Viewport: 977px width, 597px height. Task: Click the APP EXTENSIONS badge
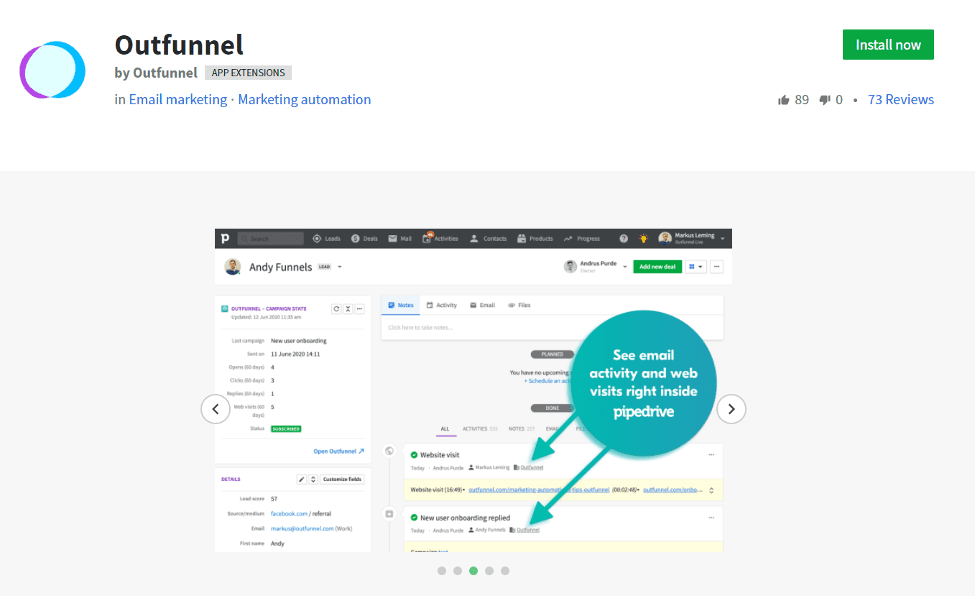click(248, 73)
